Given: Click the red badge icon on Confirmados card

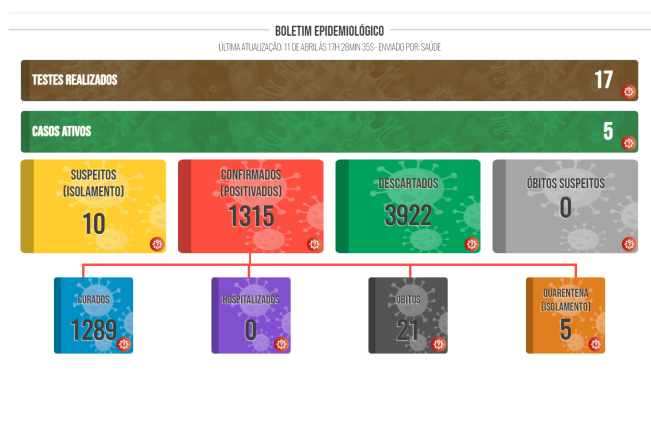Looking at the screenshot, I should (314, 244).
